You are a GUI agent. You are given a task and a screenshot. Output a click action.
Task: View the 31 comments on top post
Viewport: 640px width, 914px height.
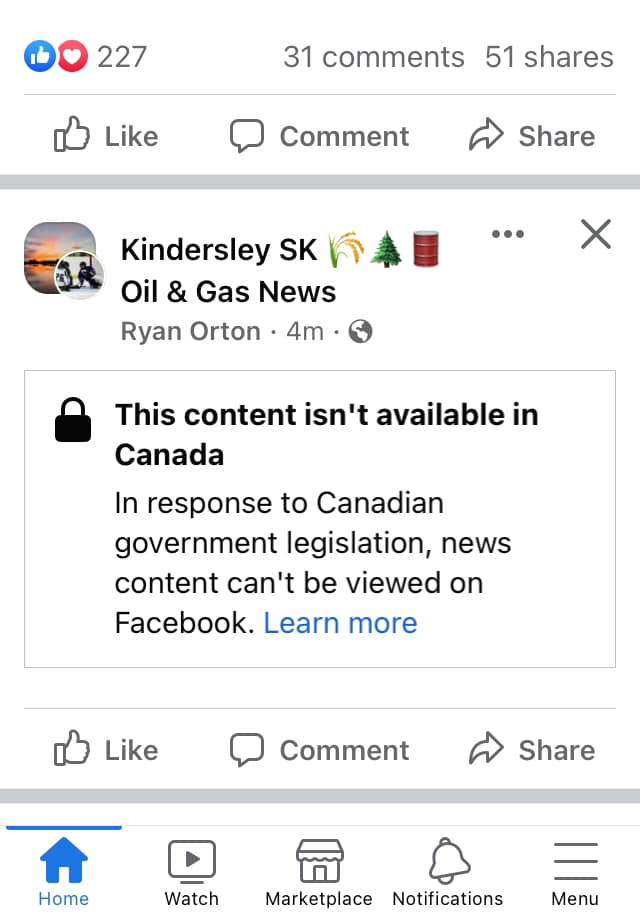coord(373,57)
